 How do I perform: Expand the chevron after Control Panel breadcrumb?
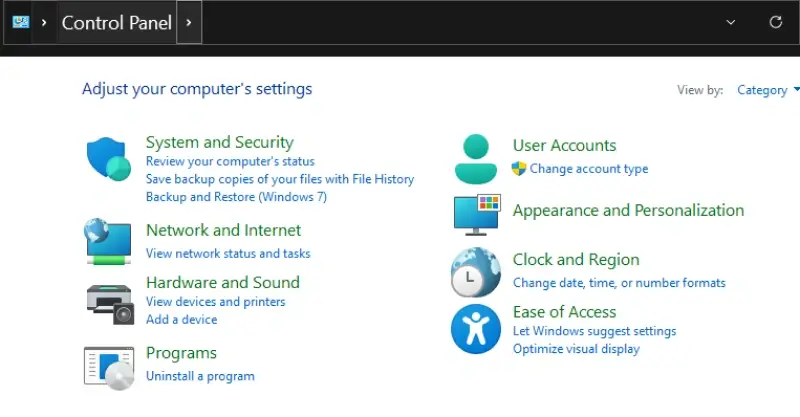click(x=189, y=22)
